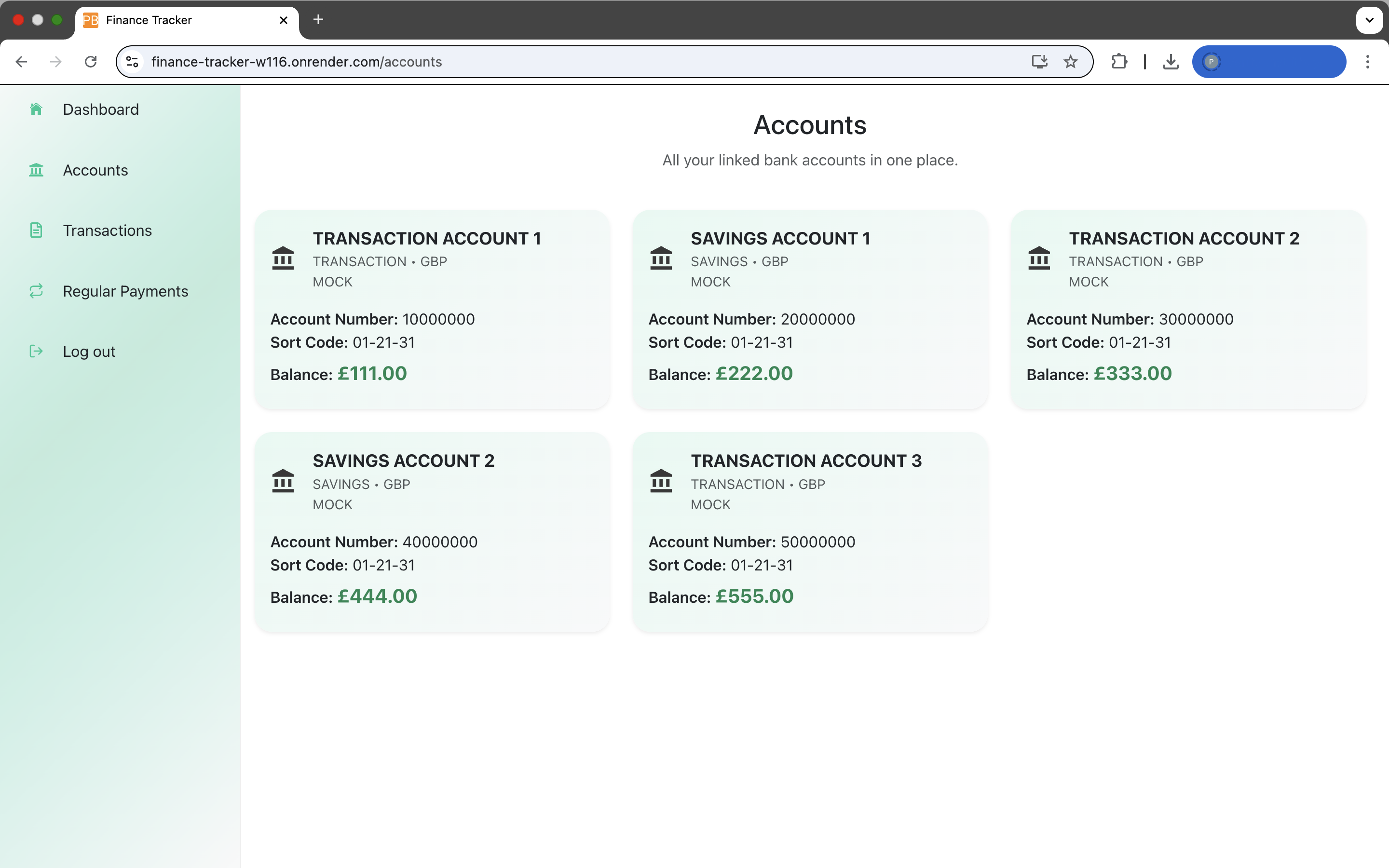The height and width of the screenshot is (868, 1389).
Task: Click account number 50000000
Action: pos(818,542)
